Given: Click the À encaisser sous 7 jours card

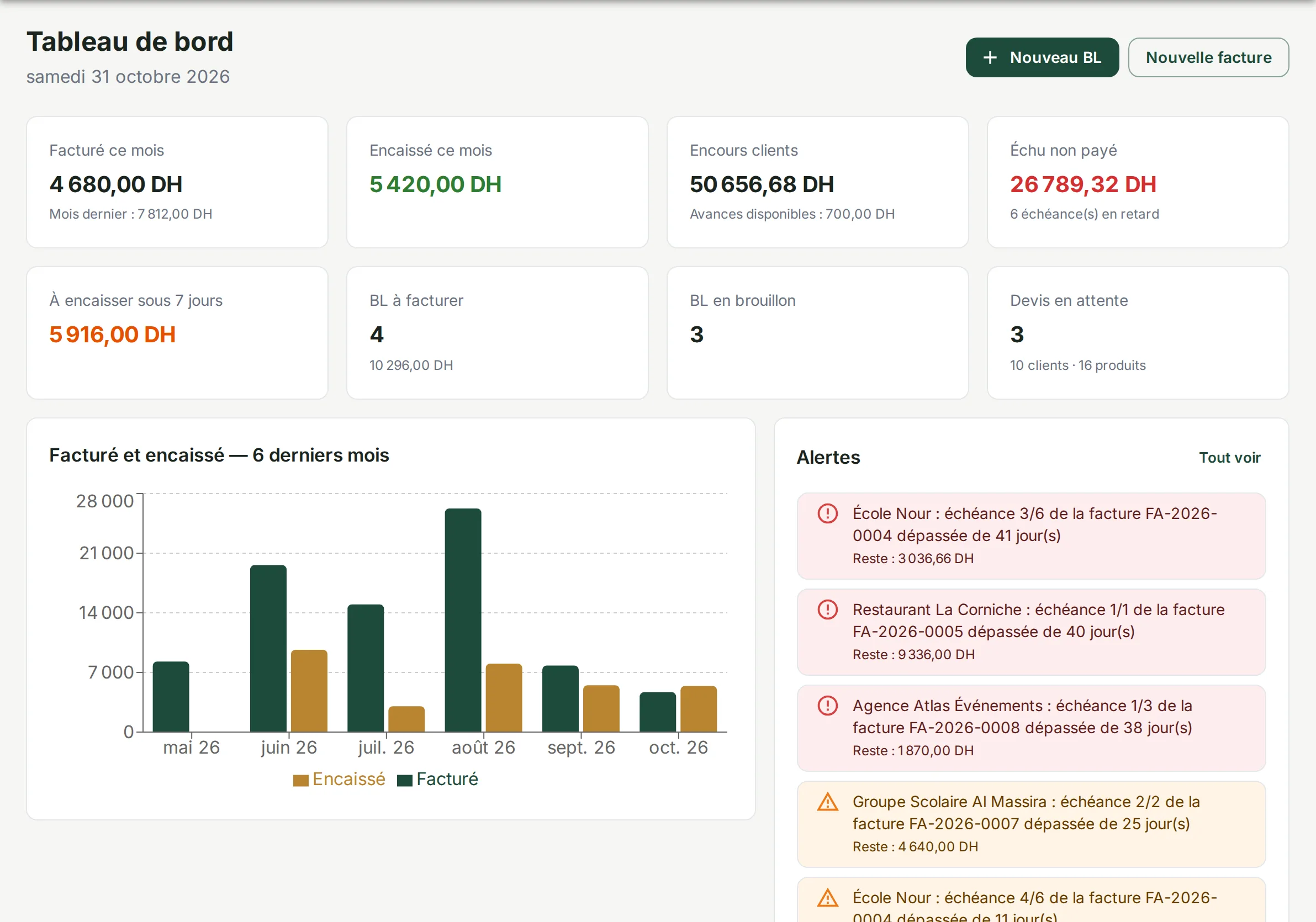Looking at the screenshot, I should pos(177,333).
